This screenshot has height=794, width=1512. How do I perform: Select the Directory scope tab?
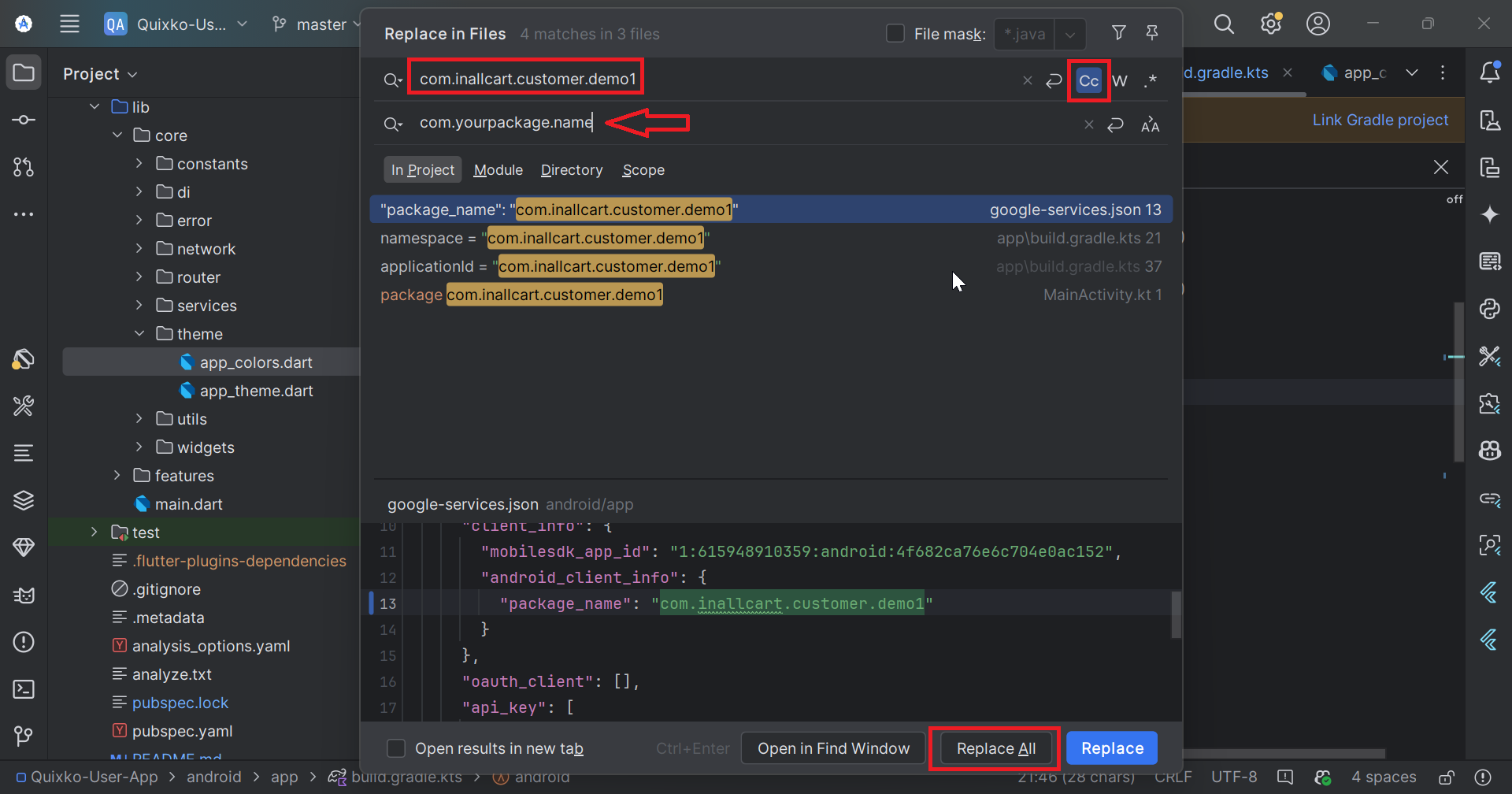572,170
